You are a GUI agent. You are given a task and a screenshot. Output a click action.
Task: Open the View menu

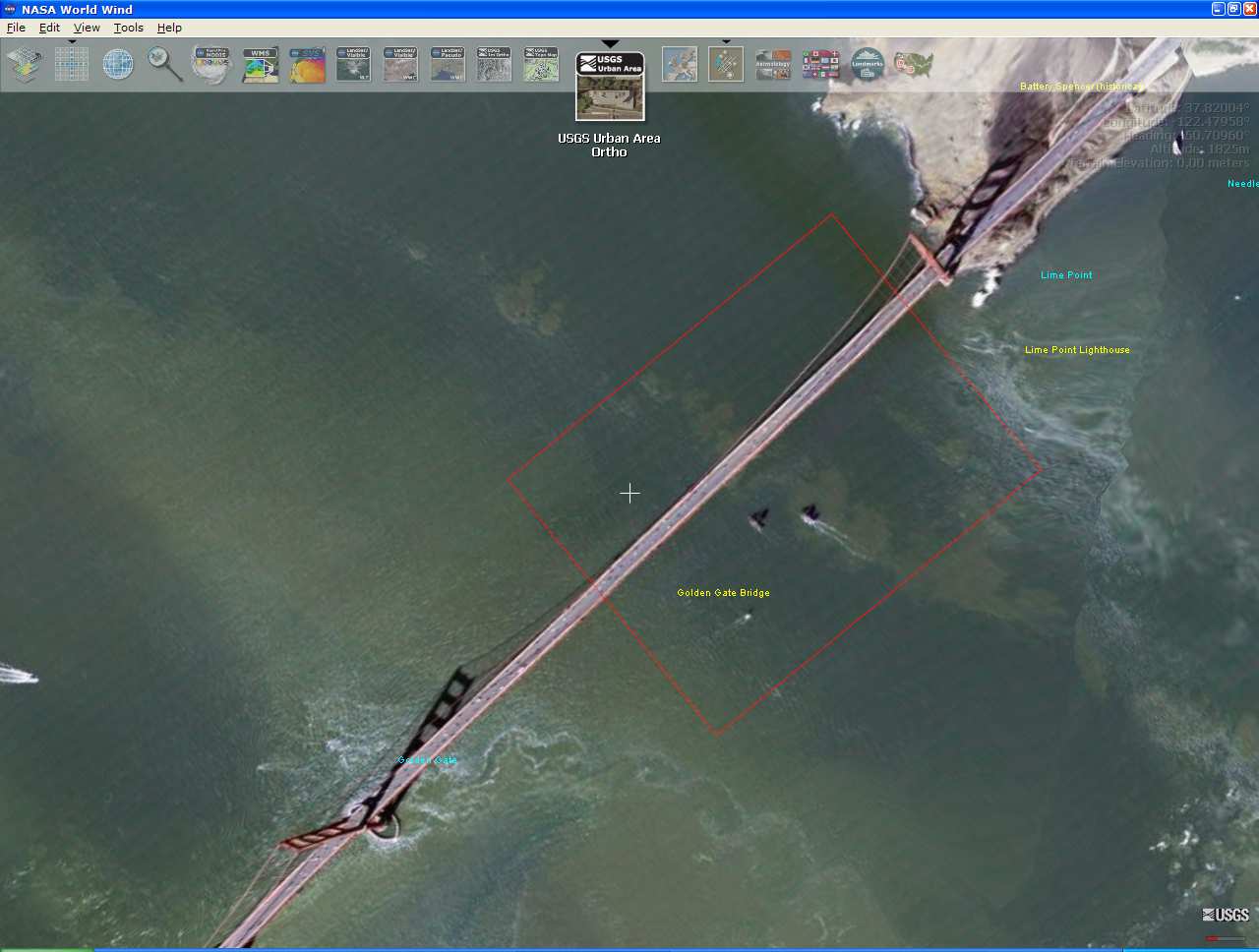point(87,28)
